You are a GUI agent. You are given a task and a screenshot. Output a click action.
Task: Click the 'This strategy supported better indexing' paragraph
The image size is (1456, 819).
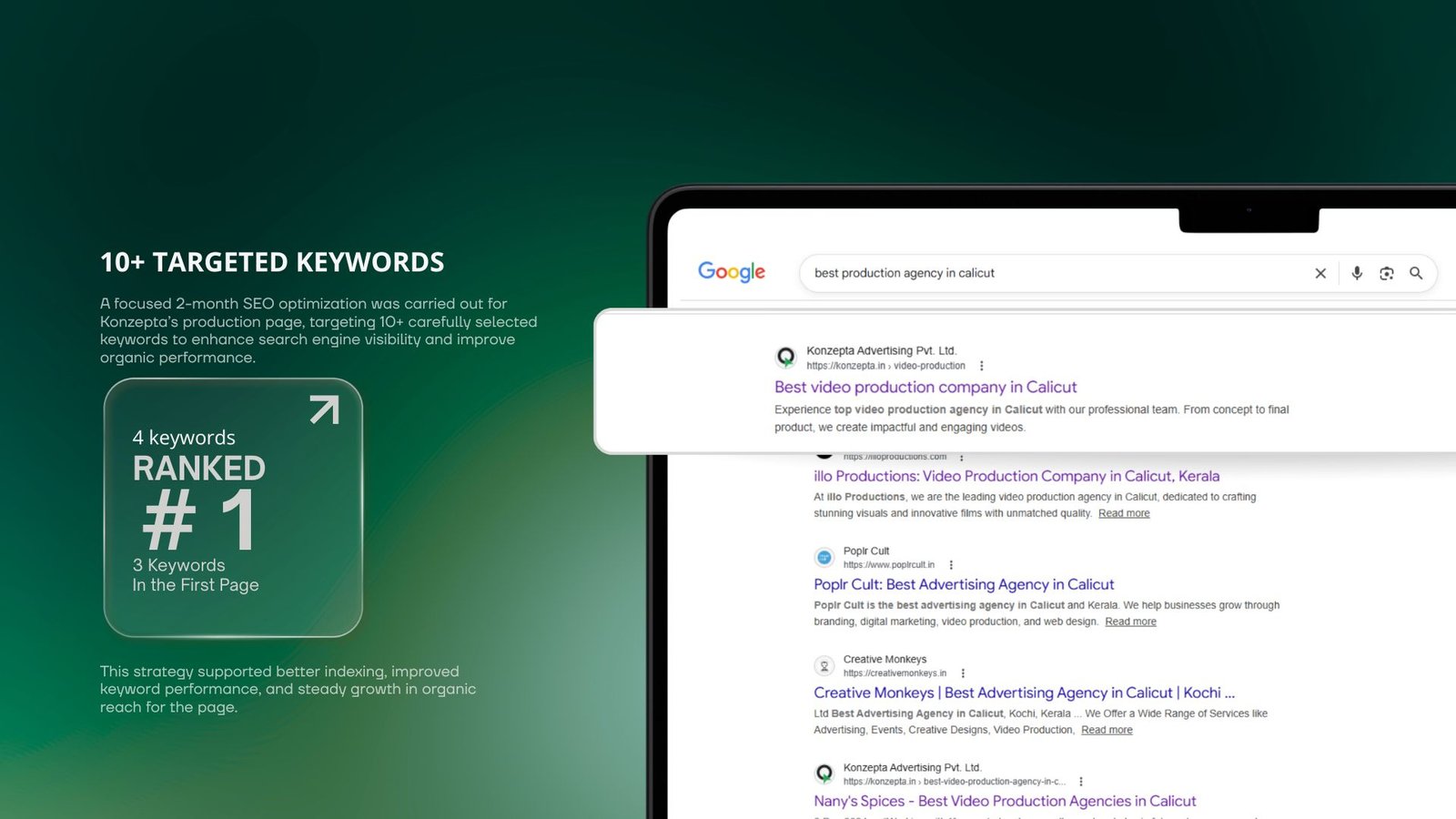288,690
